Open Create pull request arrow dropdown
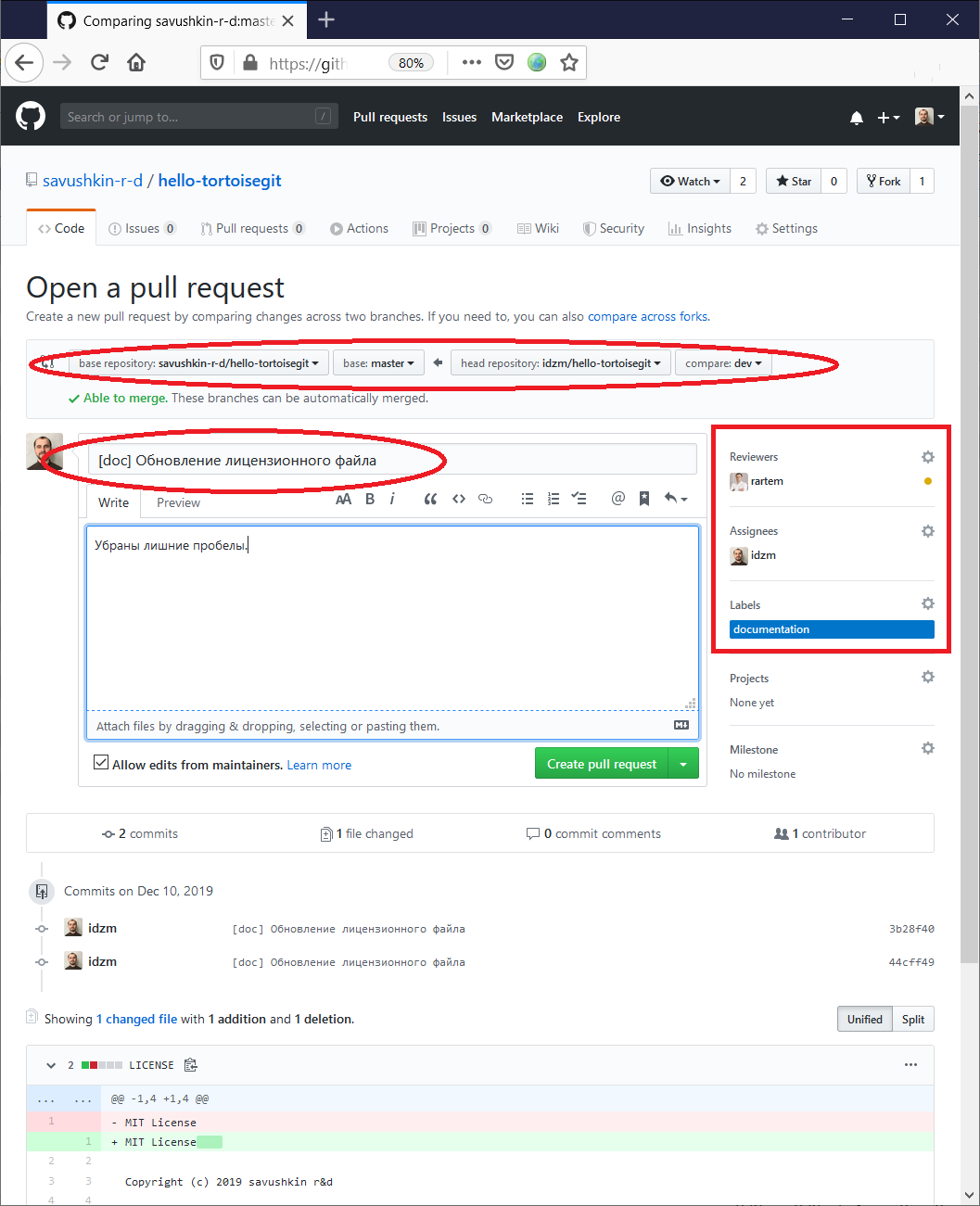980x1206 pixels. pyautogui.click(x=683, y=764)
